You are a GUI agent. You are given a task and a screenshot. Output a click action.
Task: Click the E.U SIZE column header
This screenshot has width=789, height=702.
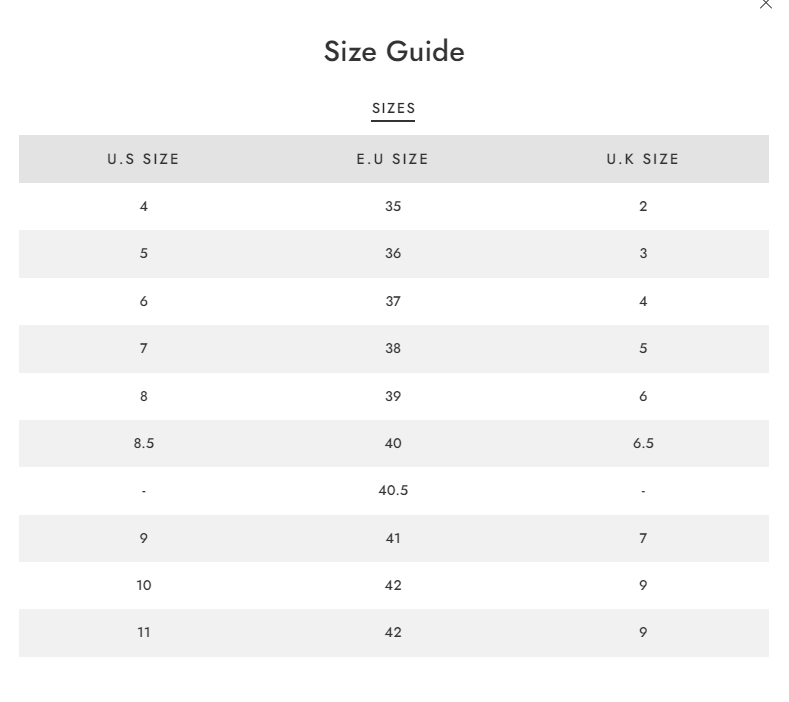pos(393,159)
